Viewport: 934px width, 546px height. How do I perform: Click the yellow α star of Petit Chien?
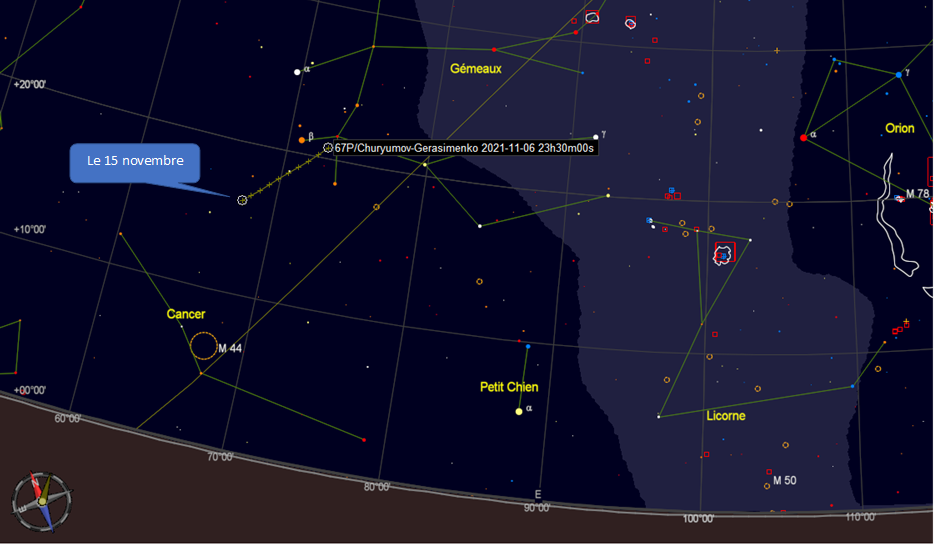tap(519, 411)
